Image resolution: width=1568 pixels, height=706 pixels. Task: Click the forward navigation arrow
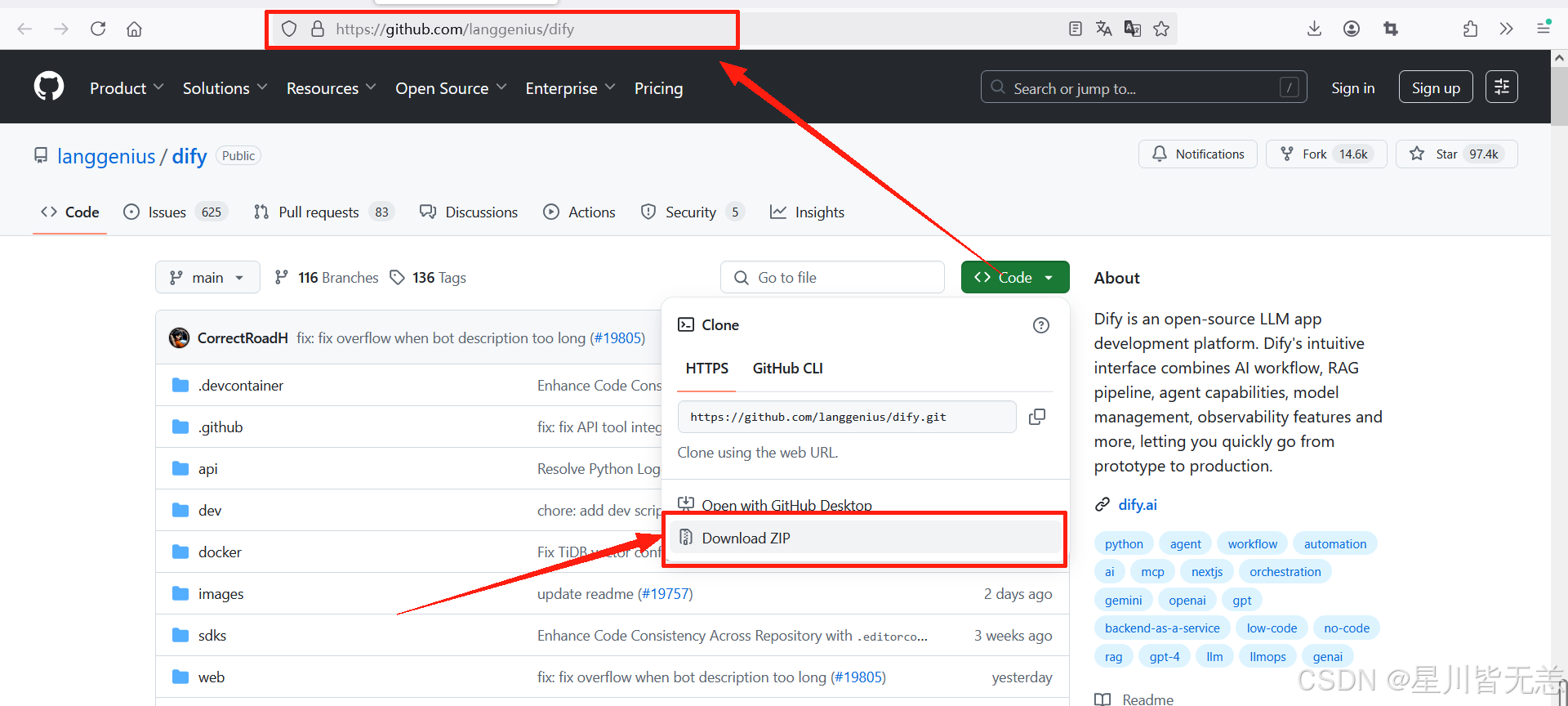[61, 29]
